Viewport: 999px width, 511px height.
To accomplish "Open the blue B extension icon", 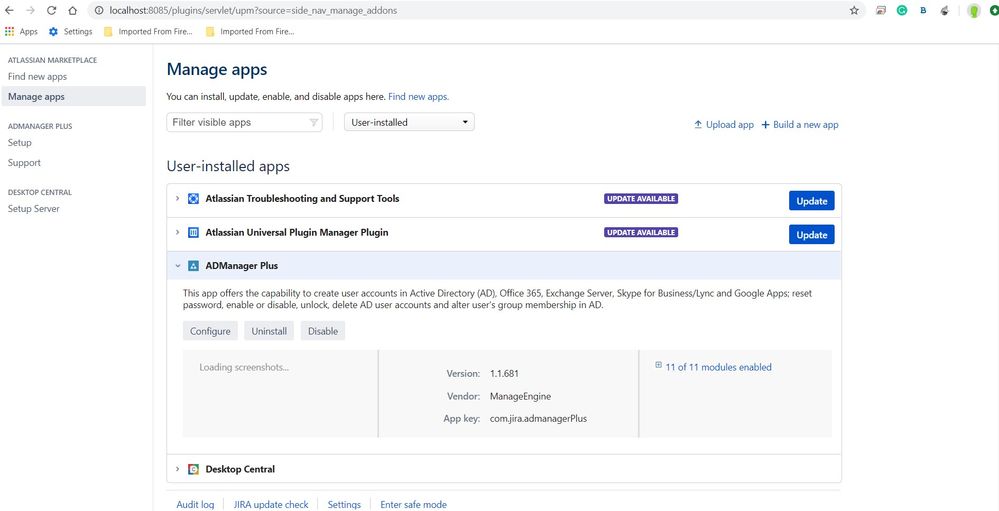I will click(923, 10).
